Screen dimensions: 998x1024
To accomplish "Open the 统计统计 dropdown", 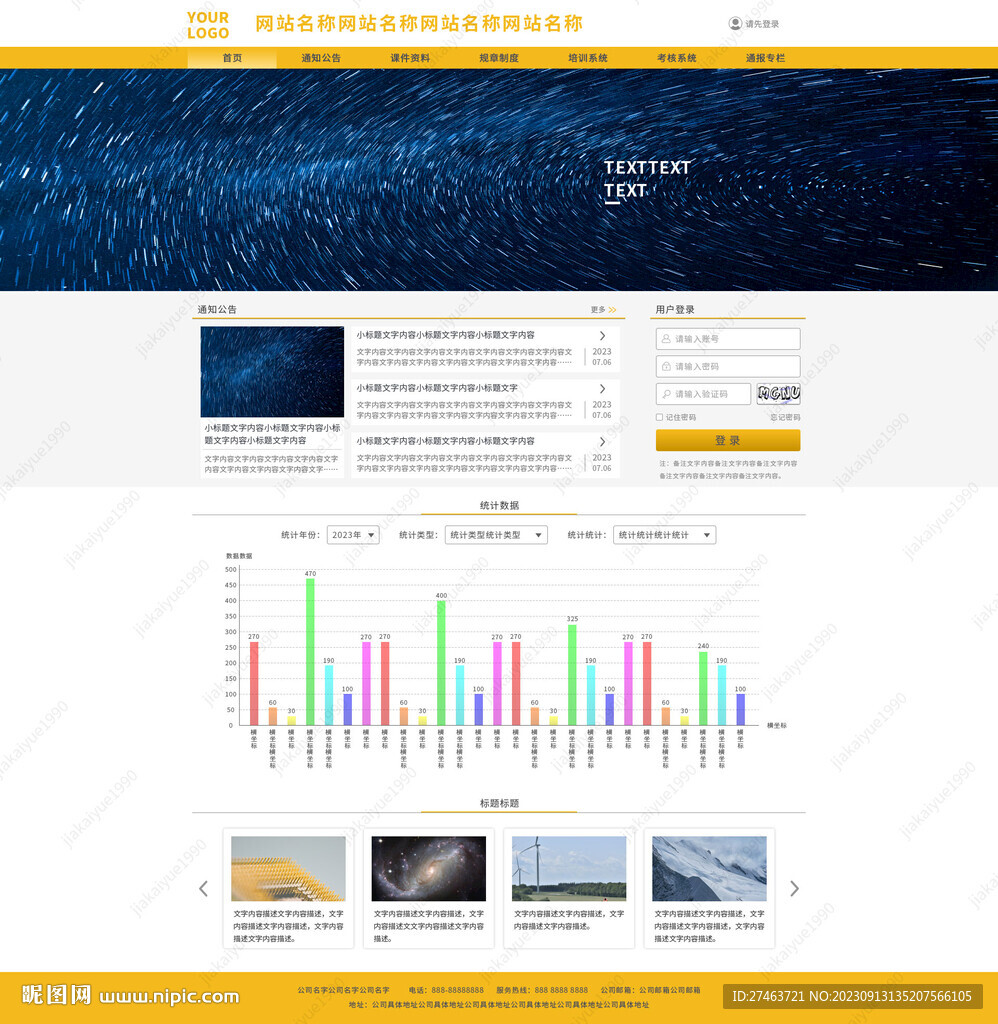I will pyautogui.click(x=664, y=535).
